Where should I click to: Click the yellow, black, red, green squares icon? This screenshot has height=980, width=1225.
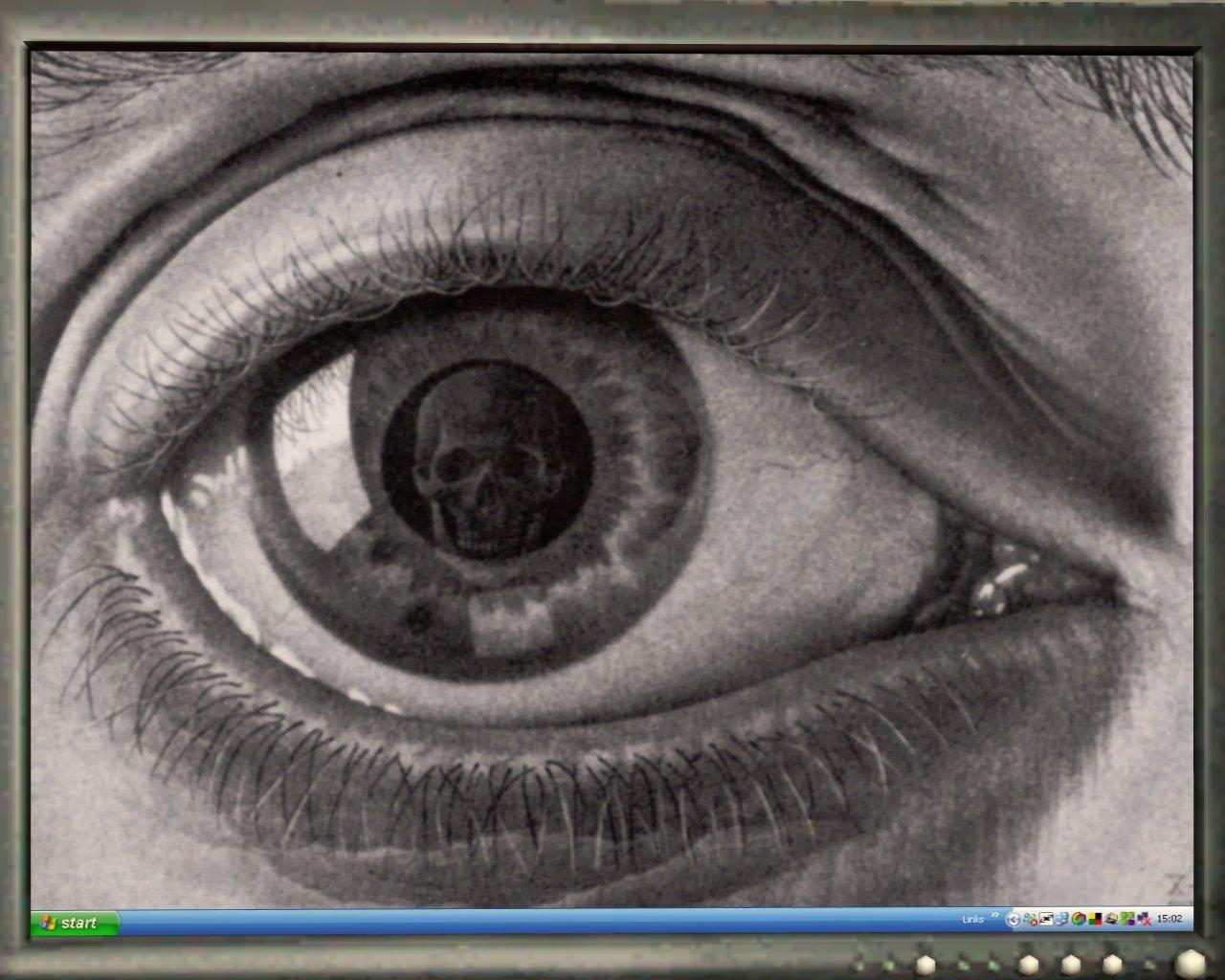click(1095, 919)
